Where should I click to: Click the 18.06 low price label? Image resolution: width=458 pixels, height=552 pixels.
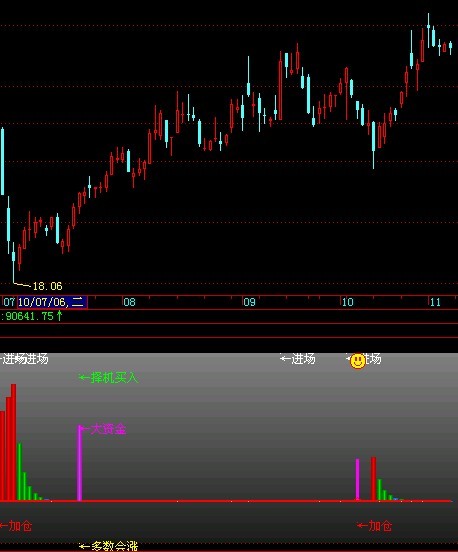pos(47,286)
